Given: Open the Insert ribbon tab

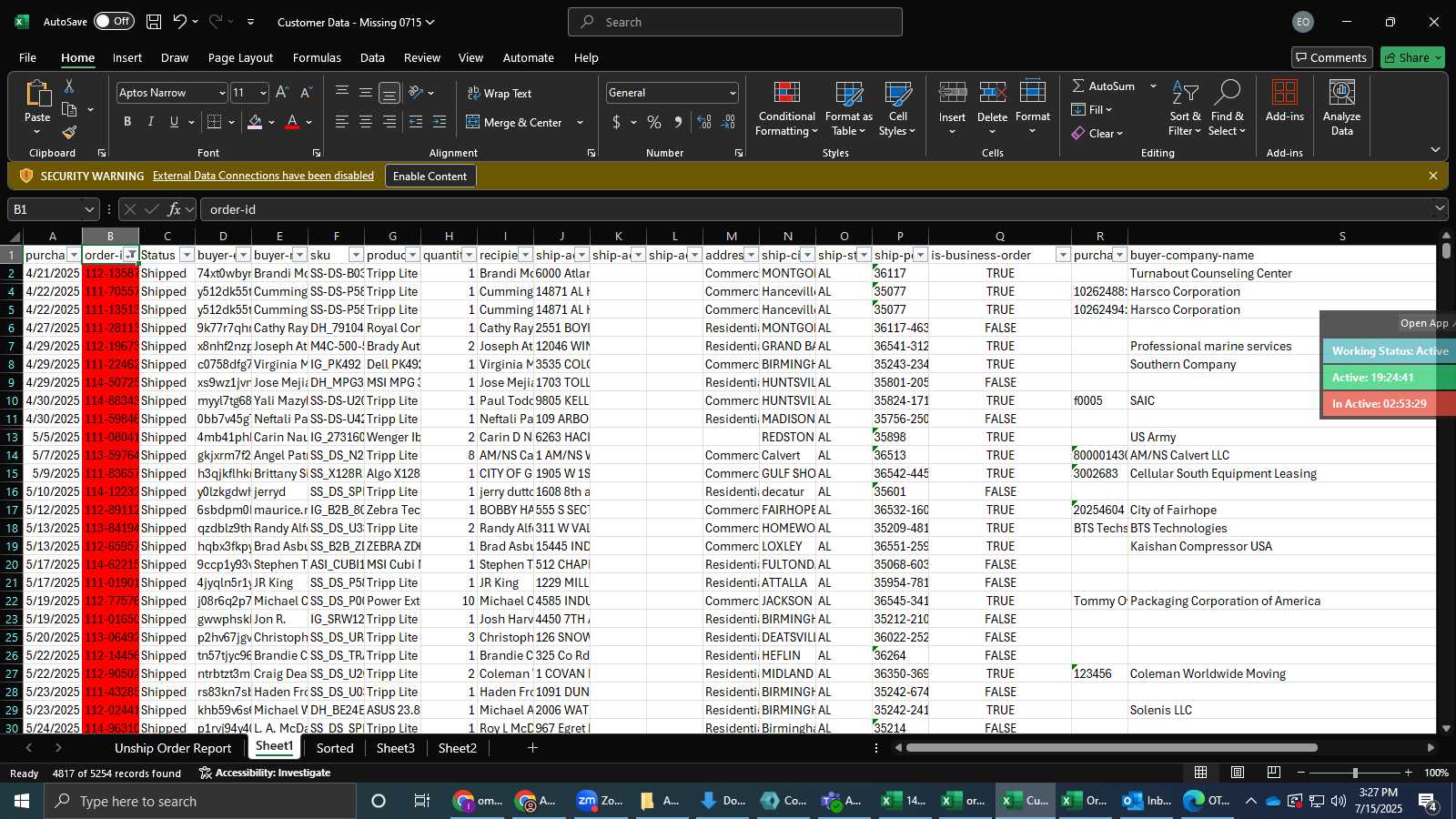Looking at the screenshot, I should coord(127,57).
